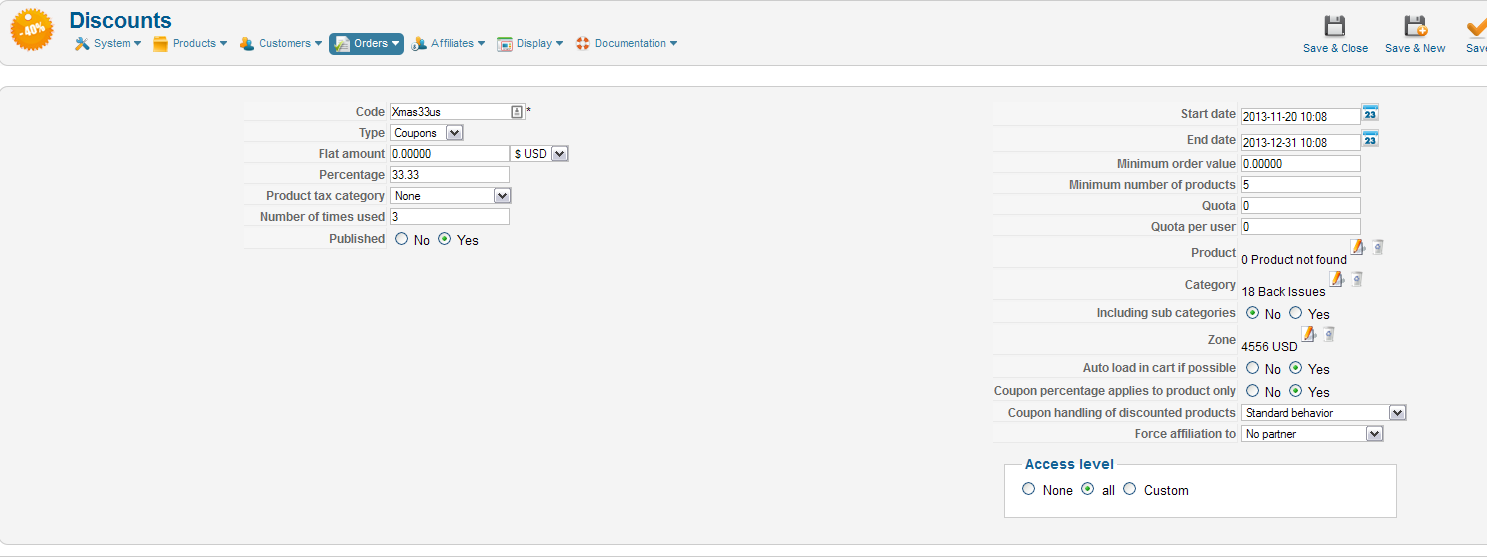Viewport: 1487px width, 557px height.
Task: Set Published to Yes
Action: click(445, 239)
